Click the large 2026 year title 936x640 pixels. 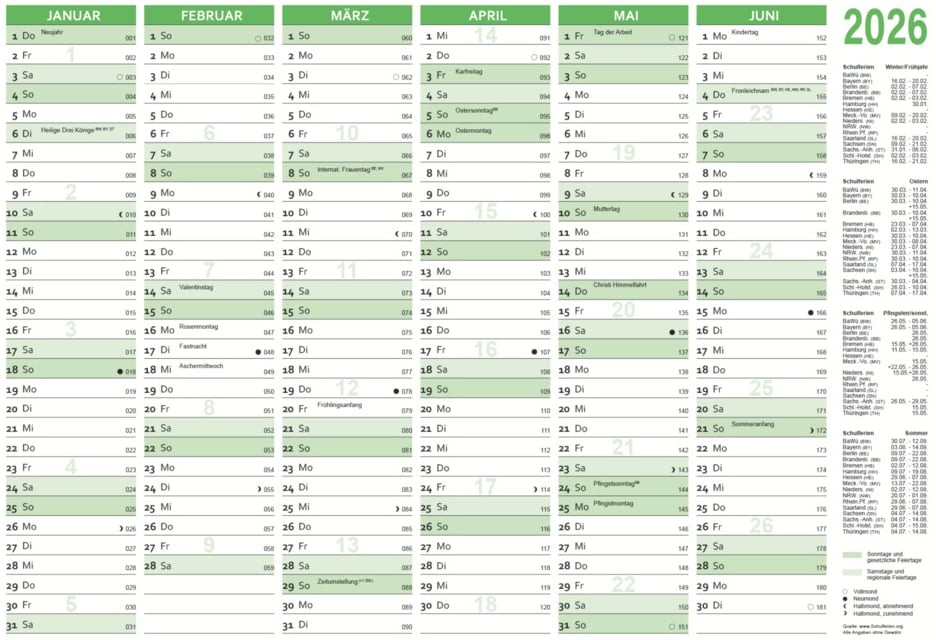click(x=884, y=28)
